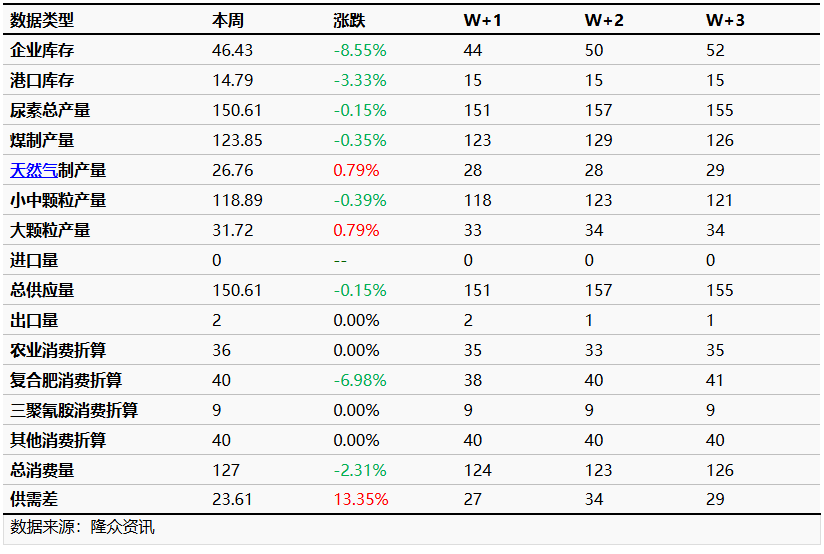
Task: Click the 大颗粒产量 row label
Action: point(50,230)
